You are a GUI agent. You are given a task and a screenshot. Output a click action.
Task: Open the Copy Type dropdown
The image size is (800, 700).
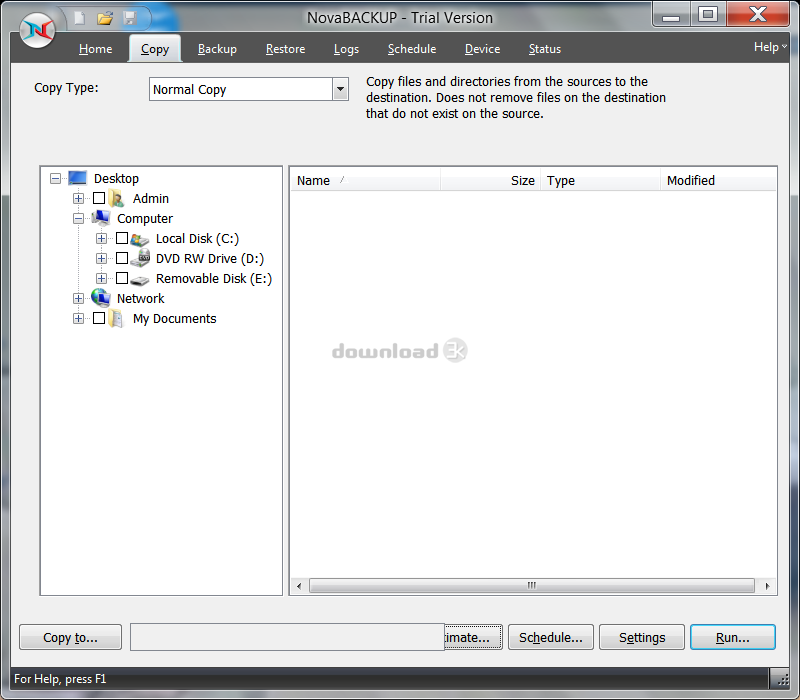340,89
